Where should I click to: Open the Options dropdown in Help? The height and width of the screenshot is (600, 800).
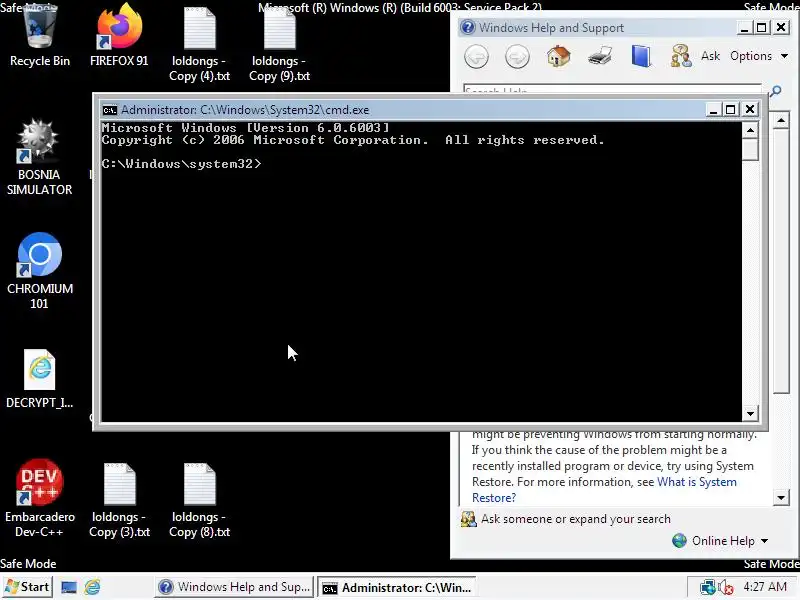click(x=759, y=56)
